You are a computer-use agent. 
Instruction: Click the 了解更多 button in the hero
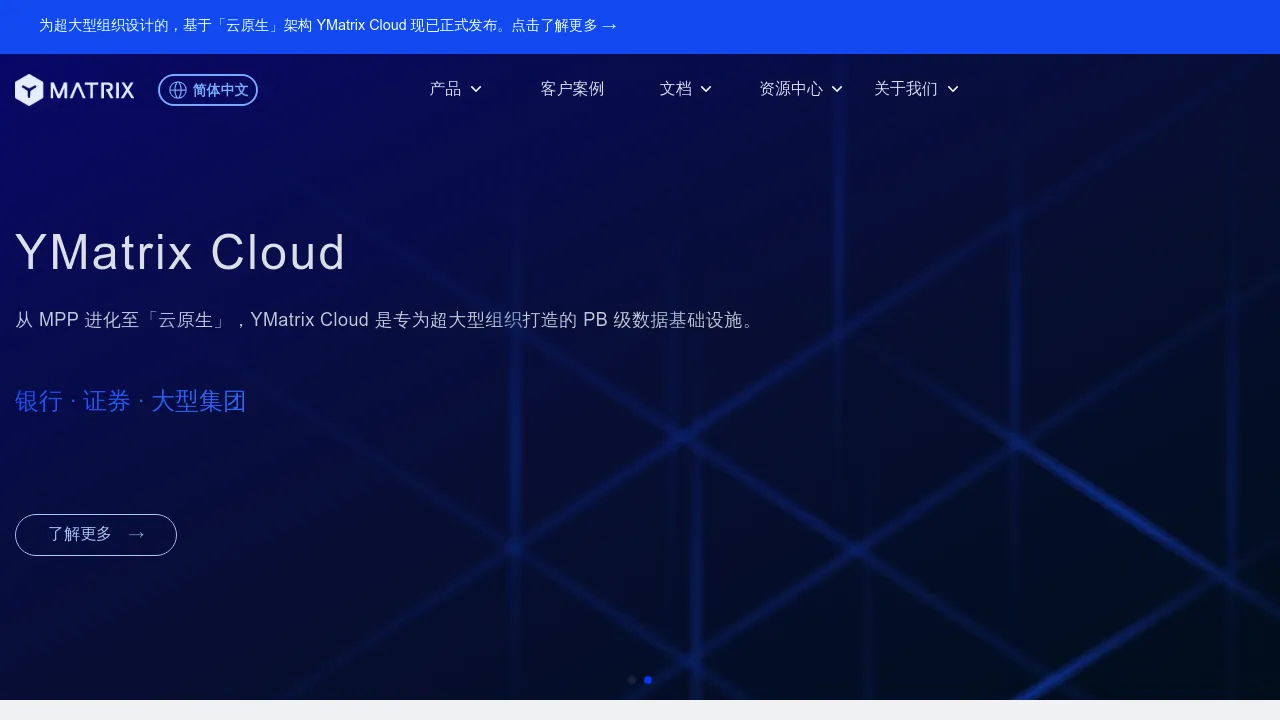tap(96, 535)
